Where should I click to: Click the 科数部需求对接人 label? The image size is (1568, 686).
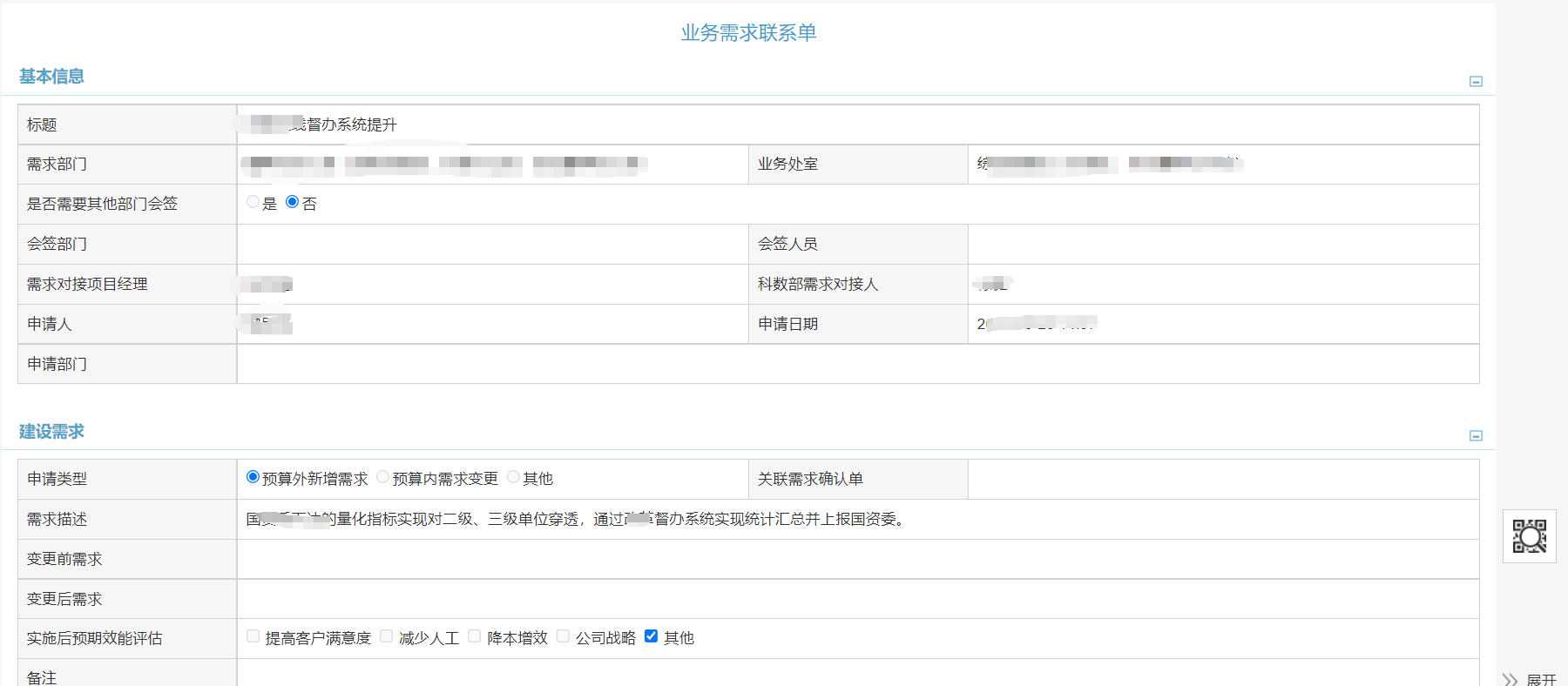click(818, 284)
